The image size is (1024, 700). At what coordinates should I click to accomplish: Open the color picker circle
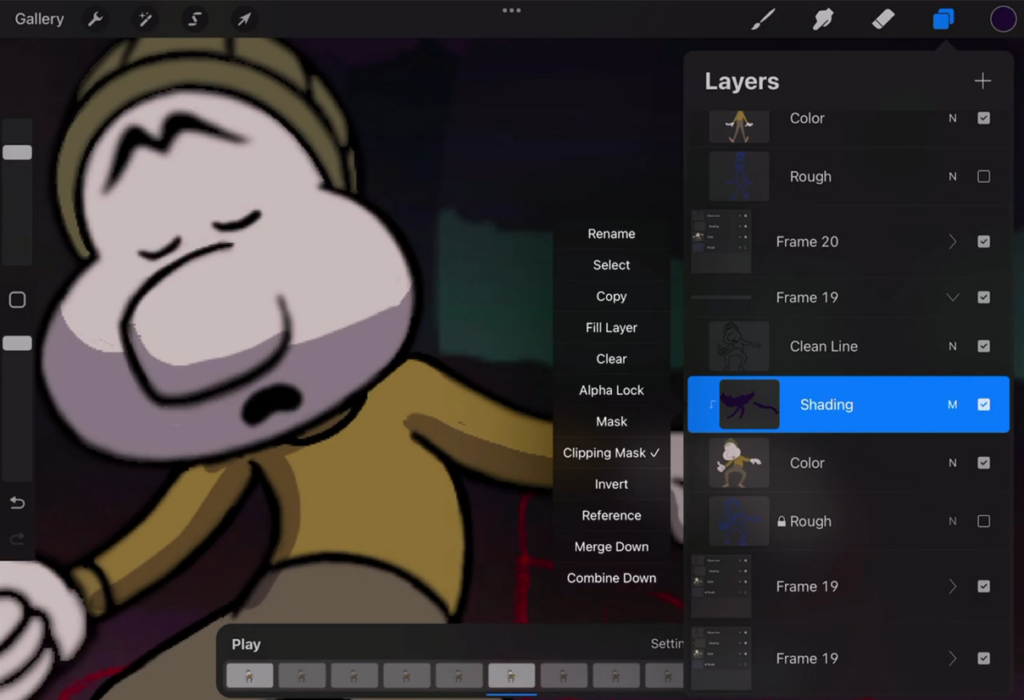coord(1002,18)
